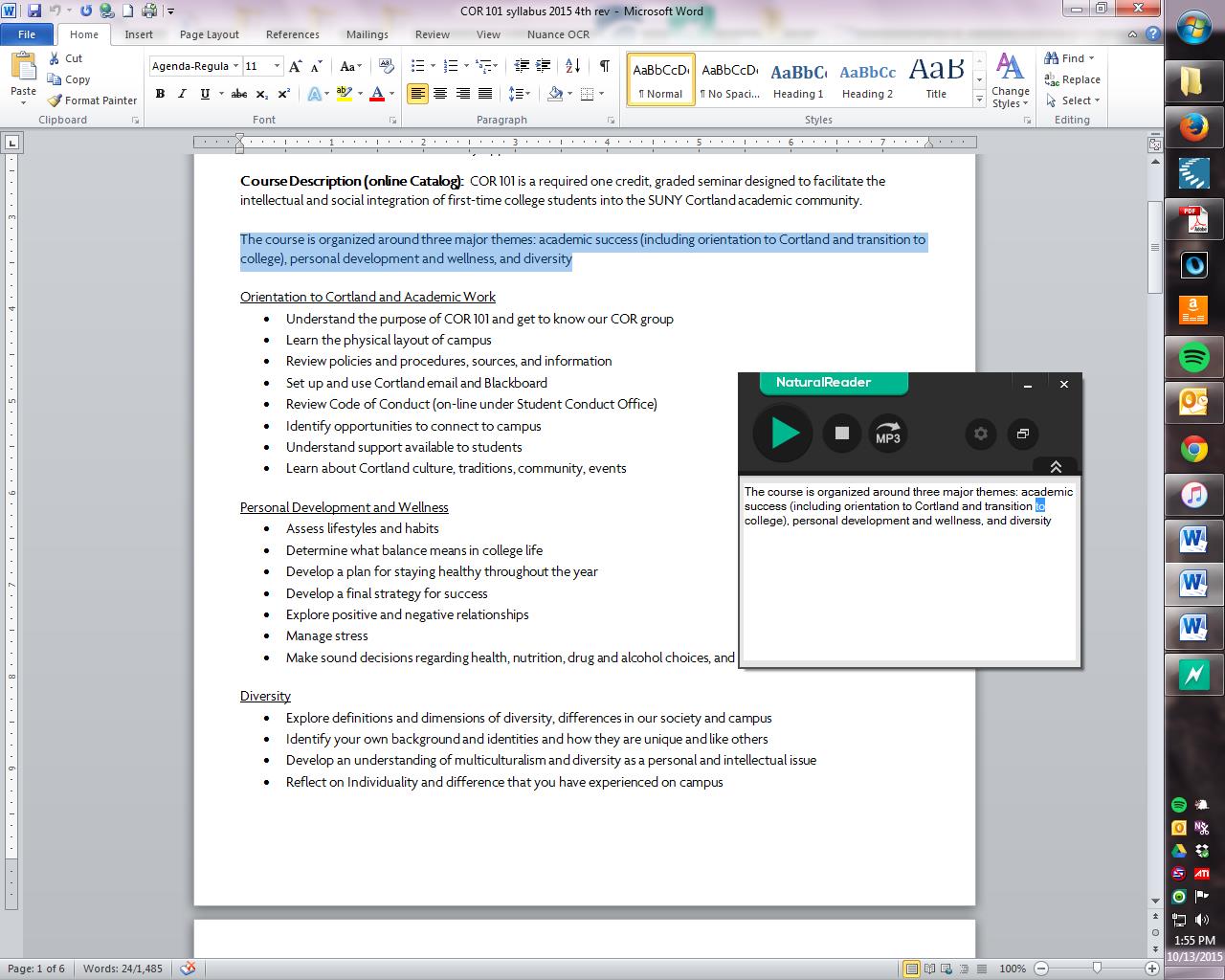Grow font size button
1225x980 pixels.
pyautogui.click(x=296, y=66)
